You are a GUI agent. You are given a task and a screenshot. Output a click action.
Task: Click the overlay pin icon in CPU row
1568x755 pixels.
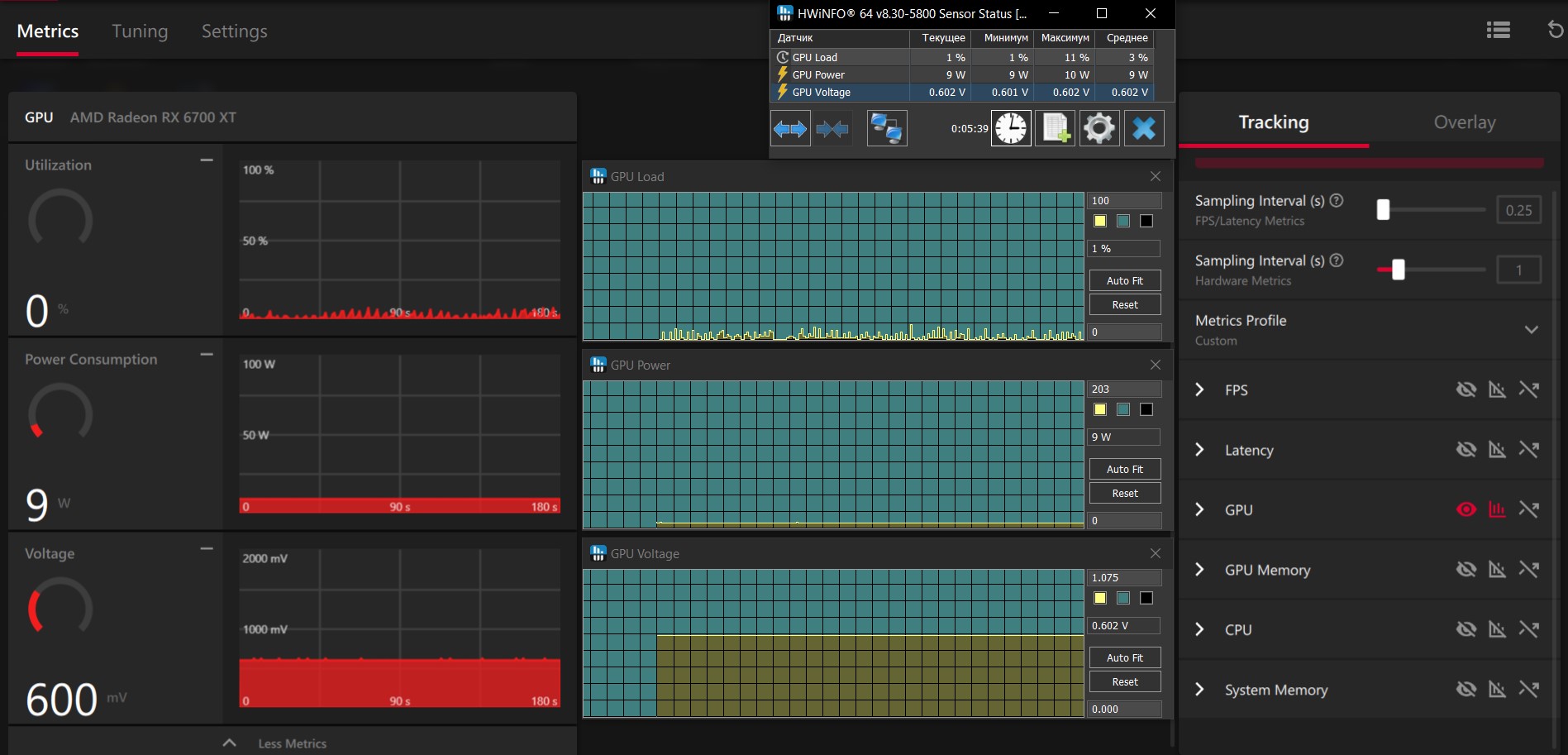point(1529,629)
